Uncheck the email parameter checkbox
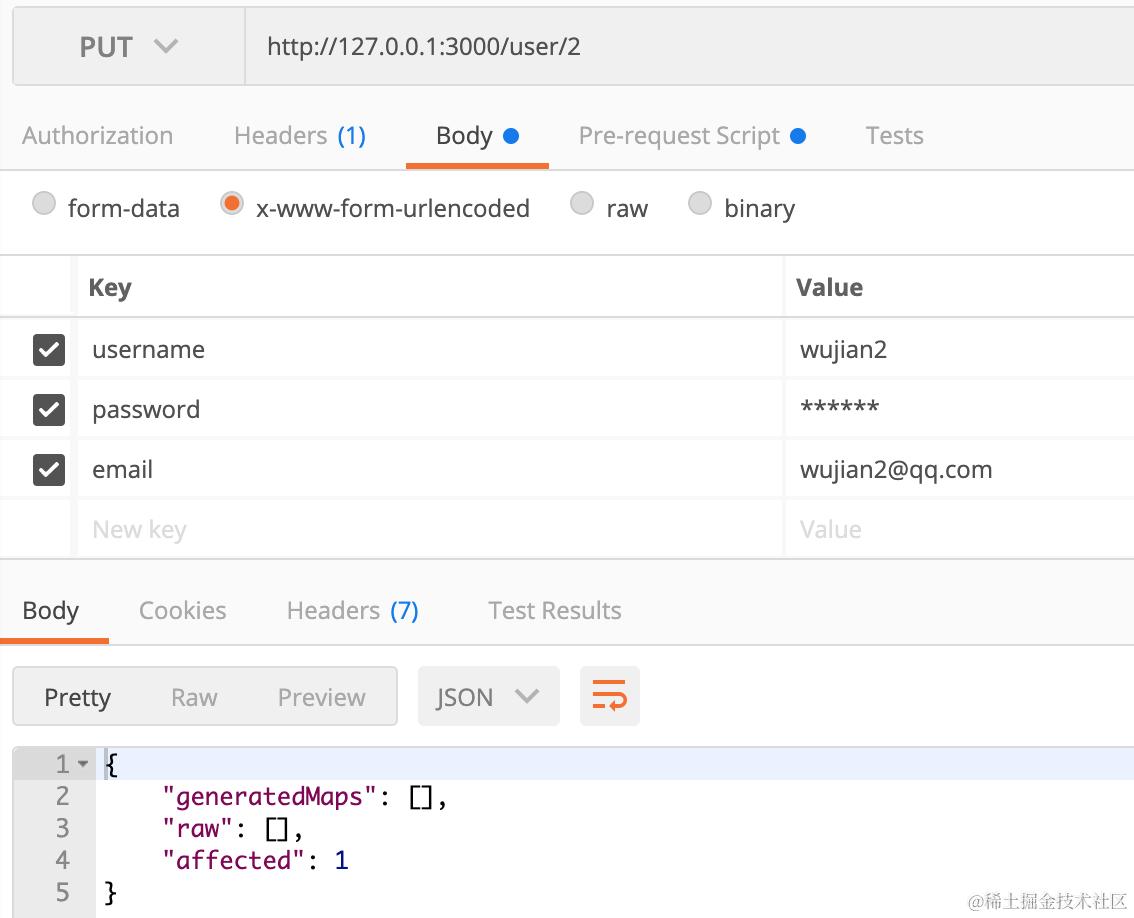The width and height of the screenshot is (1134, 918). (49, 470)
